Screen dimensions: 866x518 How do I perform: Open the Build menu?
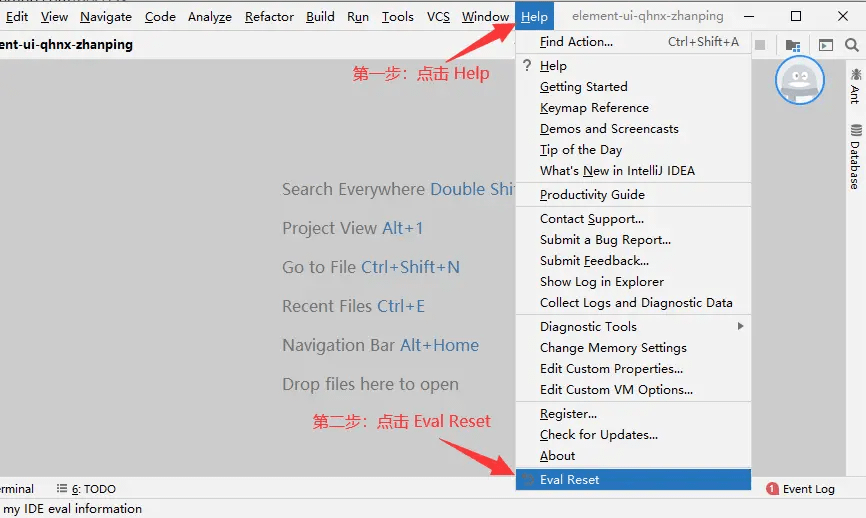click(x=320, y=17)
